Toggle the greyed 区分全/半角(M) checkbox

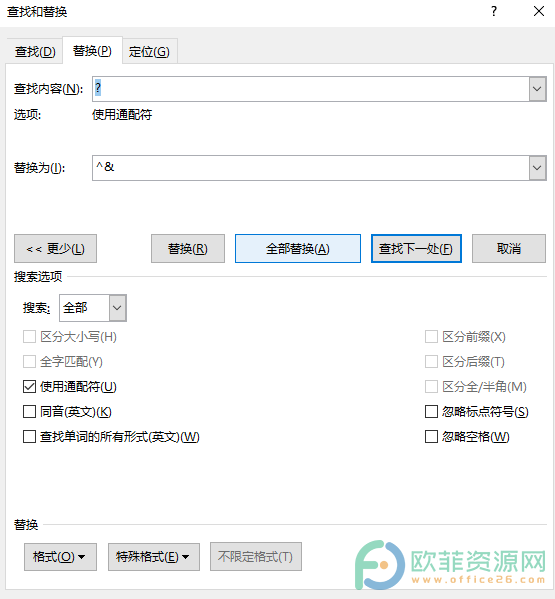[431, 387]
